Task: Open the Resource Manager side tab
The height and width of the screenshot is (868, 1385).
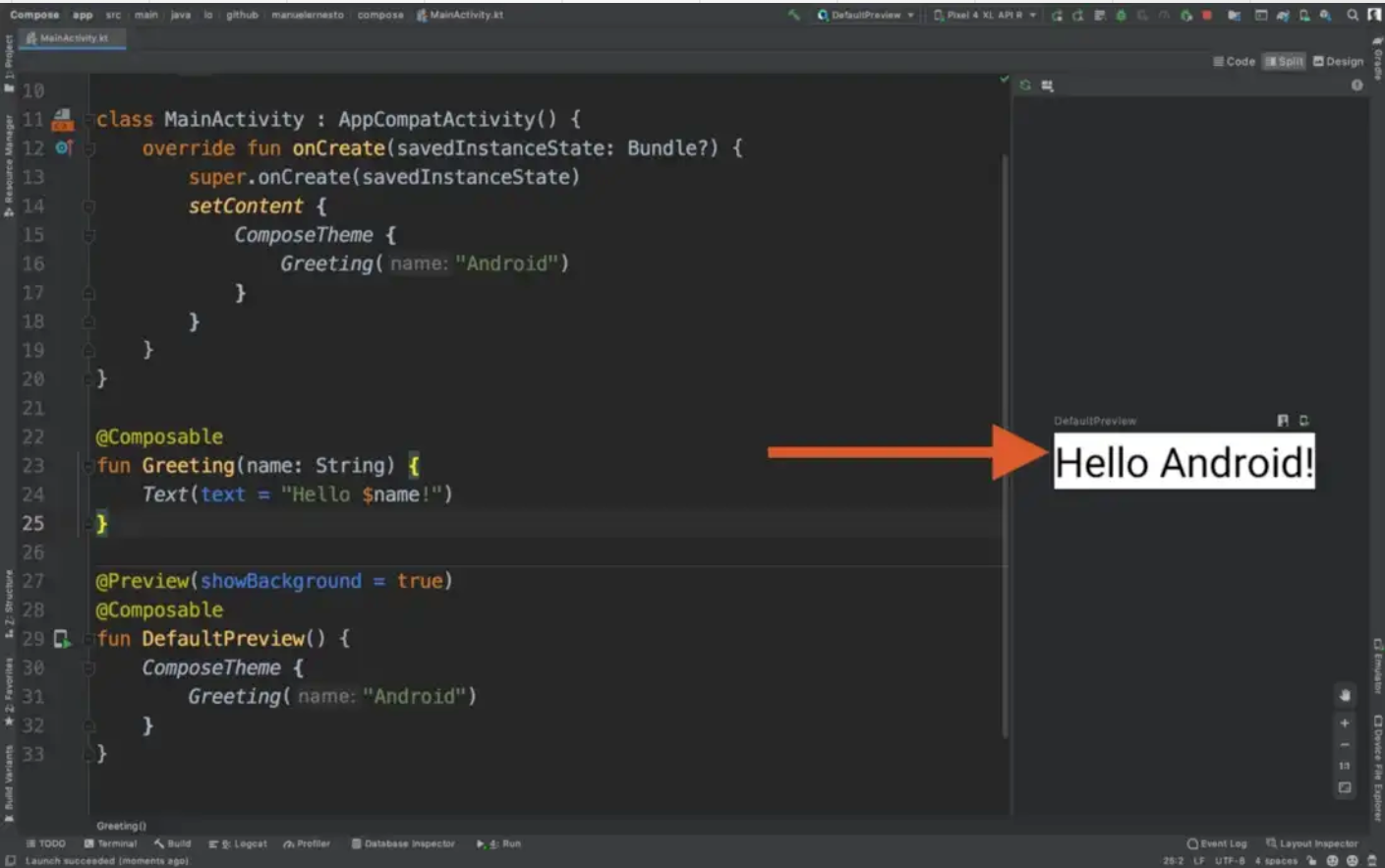Action: pyautogui.click(x=9, y=165)
